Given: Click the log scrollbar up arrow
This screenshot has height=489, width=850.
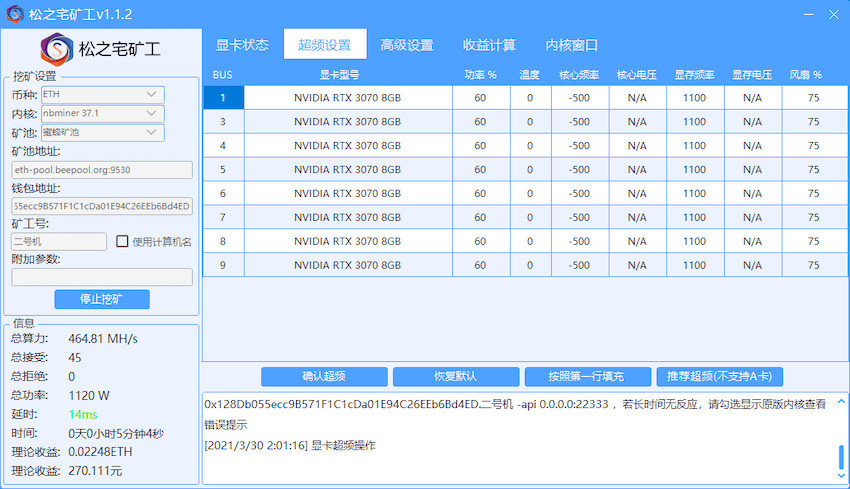Looking at the screenshot, I should point(841,402).
